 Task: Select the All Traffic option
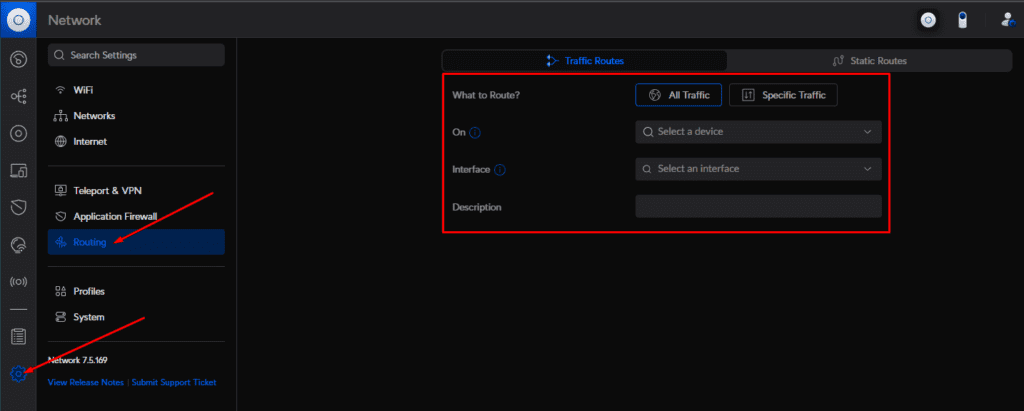click(x=678, y=95)
